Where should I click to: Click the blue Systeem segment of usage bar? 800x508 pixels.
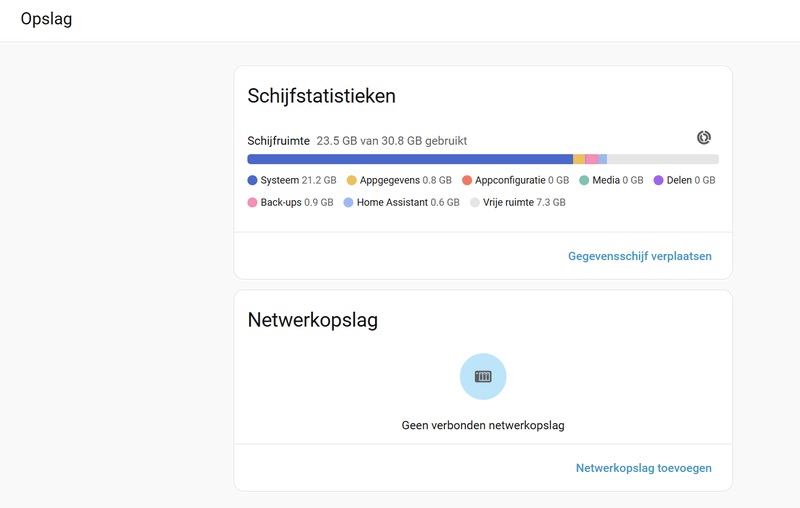pyautogui.click(x=410, y=159)
